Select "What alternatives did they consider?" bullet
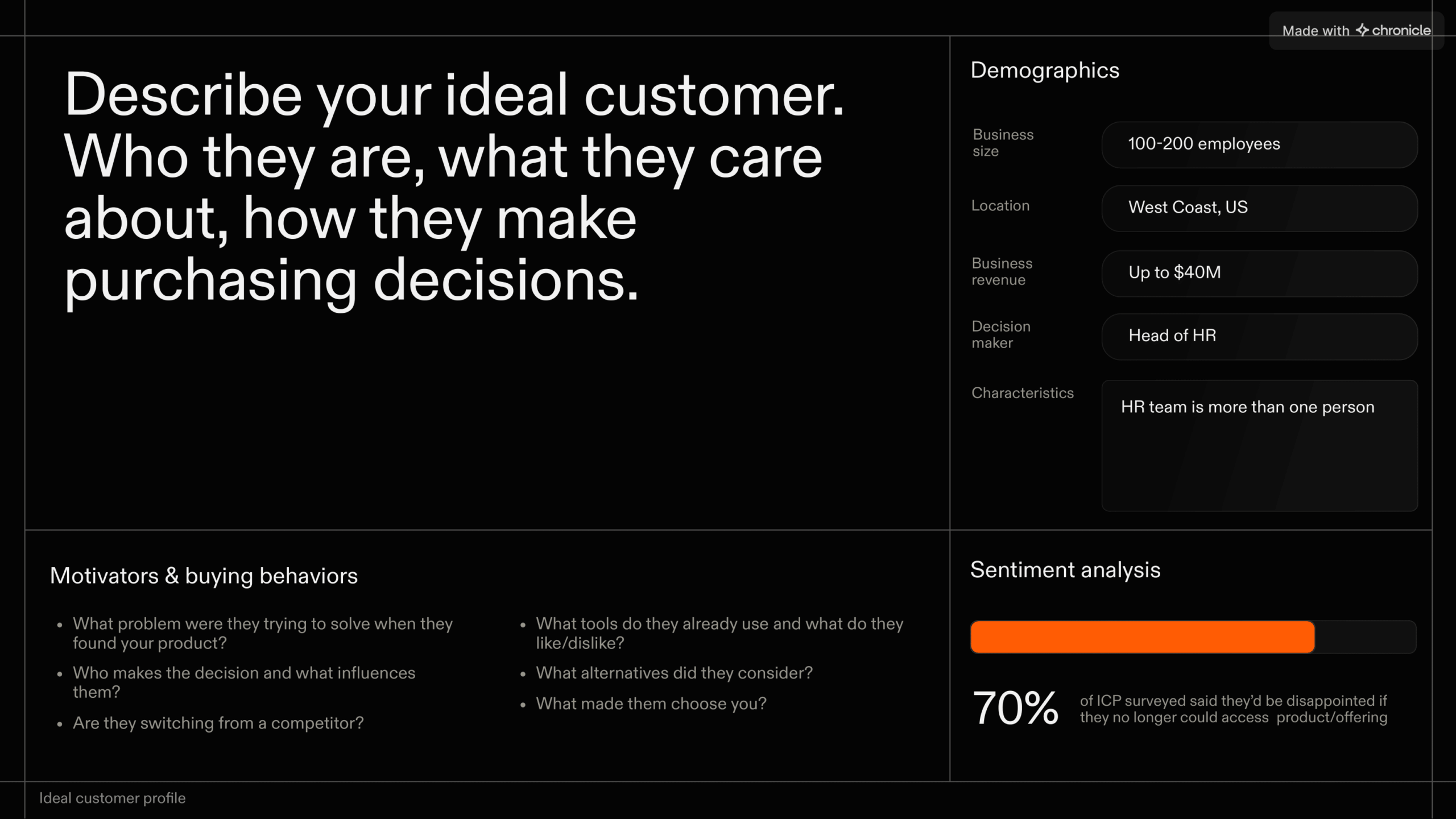Screen dimensions: 1456x819 click(x=674, y=673)
